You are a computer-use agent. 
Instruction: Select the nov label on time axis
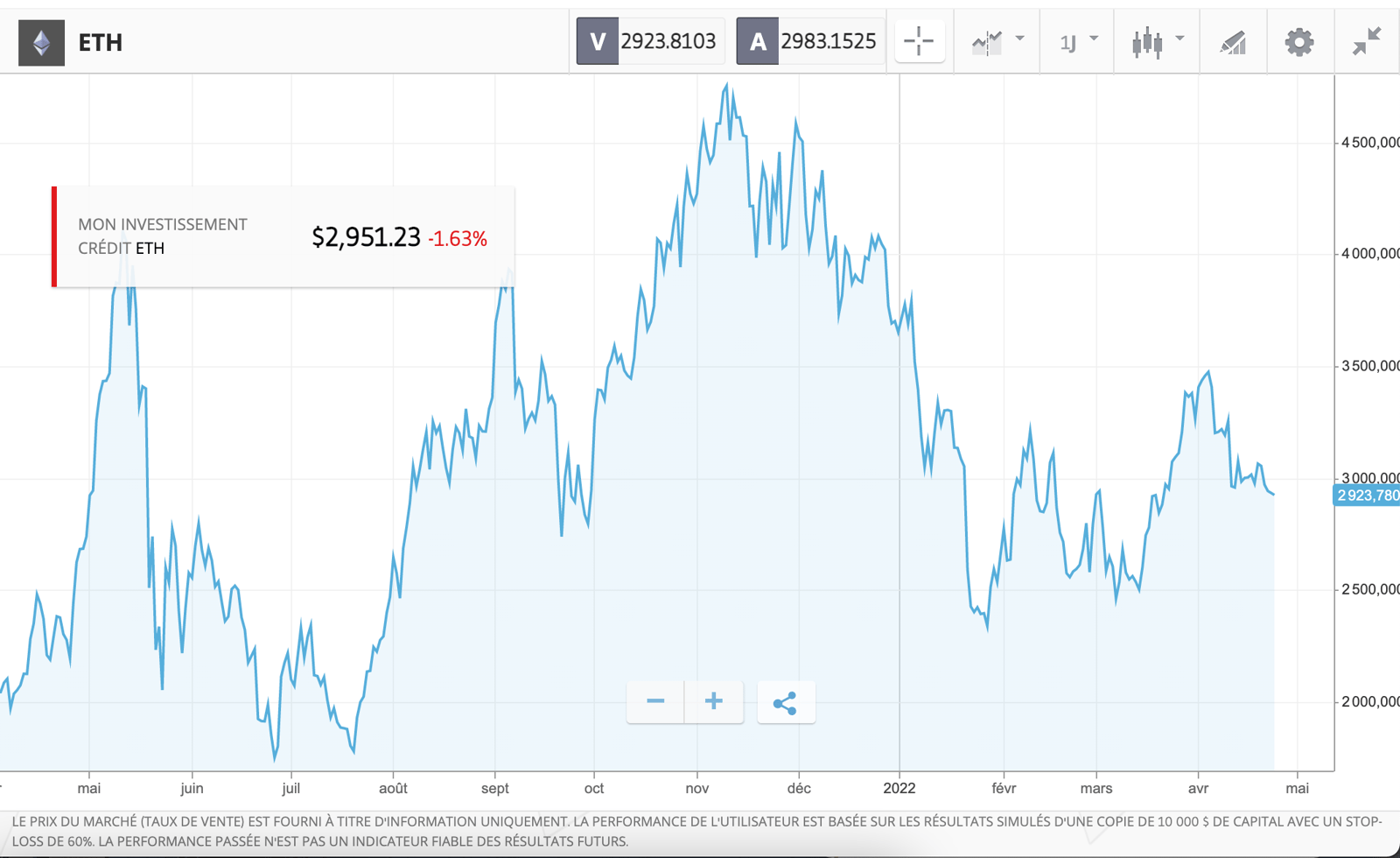pyautogui.click(x=697, y=788)
